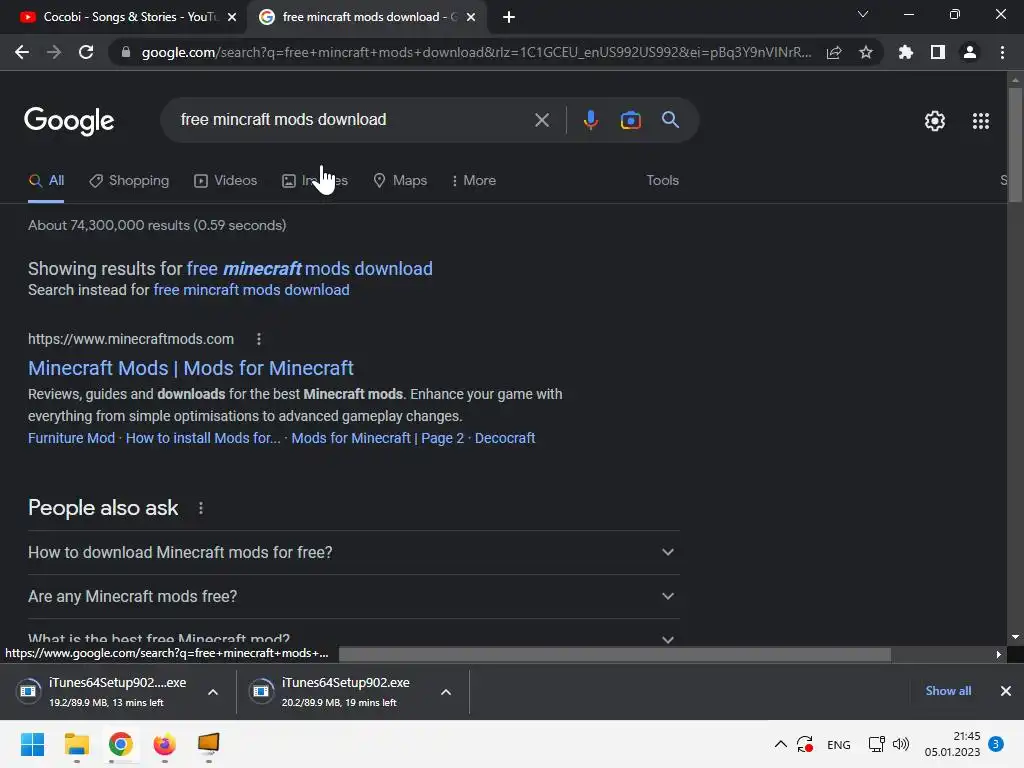Click the horizontal page scrollbar
Image resolution: width=1024 pixels, height=768 pixels.
point(615,654)
